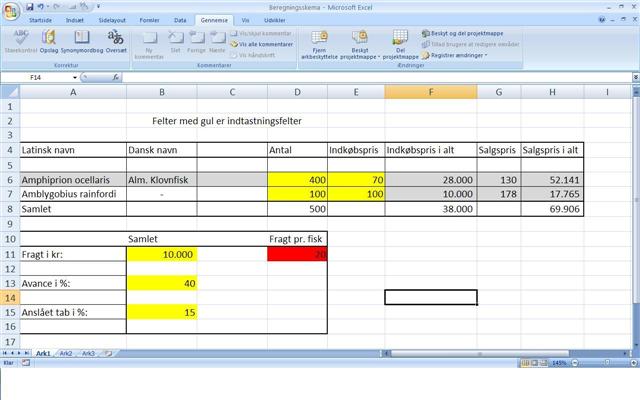640x400 pixels.
Task: Open the Opslag research tool
Action: [49, 41]
